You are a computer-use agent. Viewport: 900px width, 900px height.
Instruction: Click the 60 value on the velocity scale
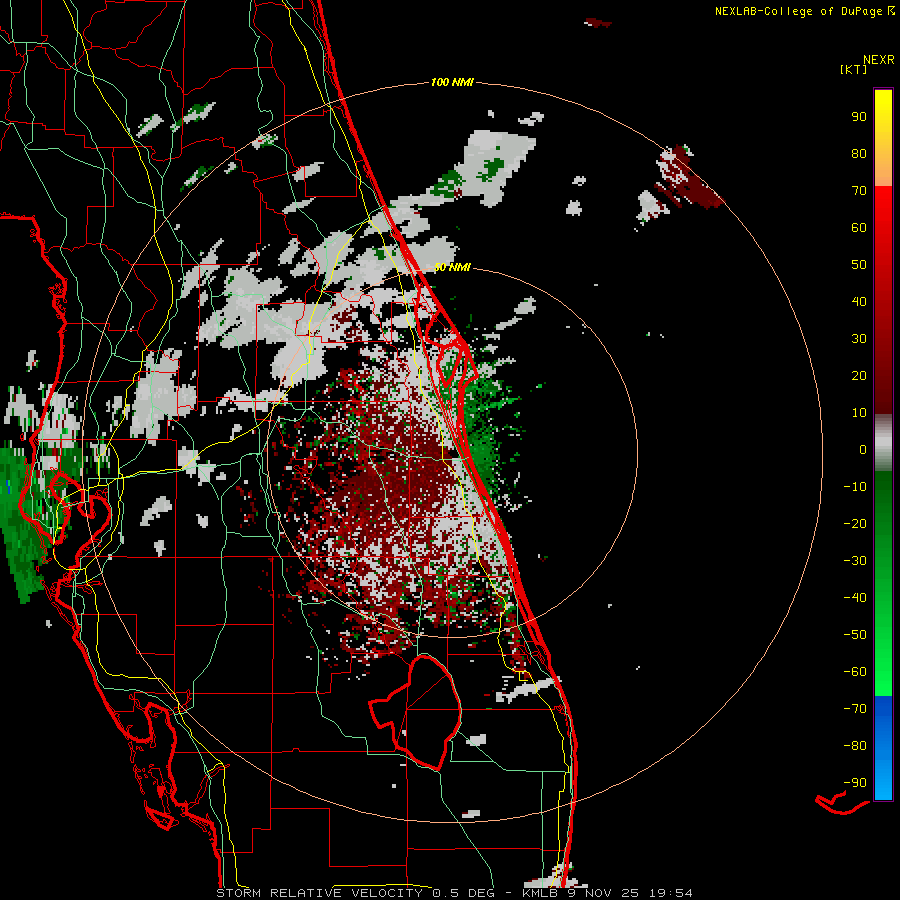pos(859,227)
